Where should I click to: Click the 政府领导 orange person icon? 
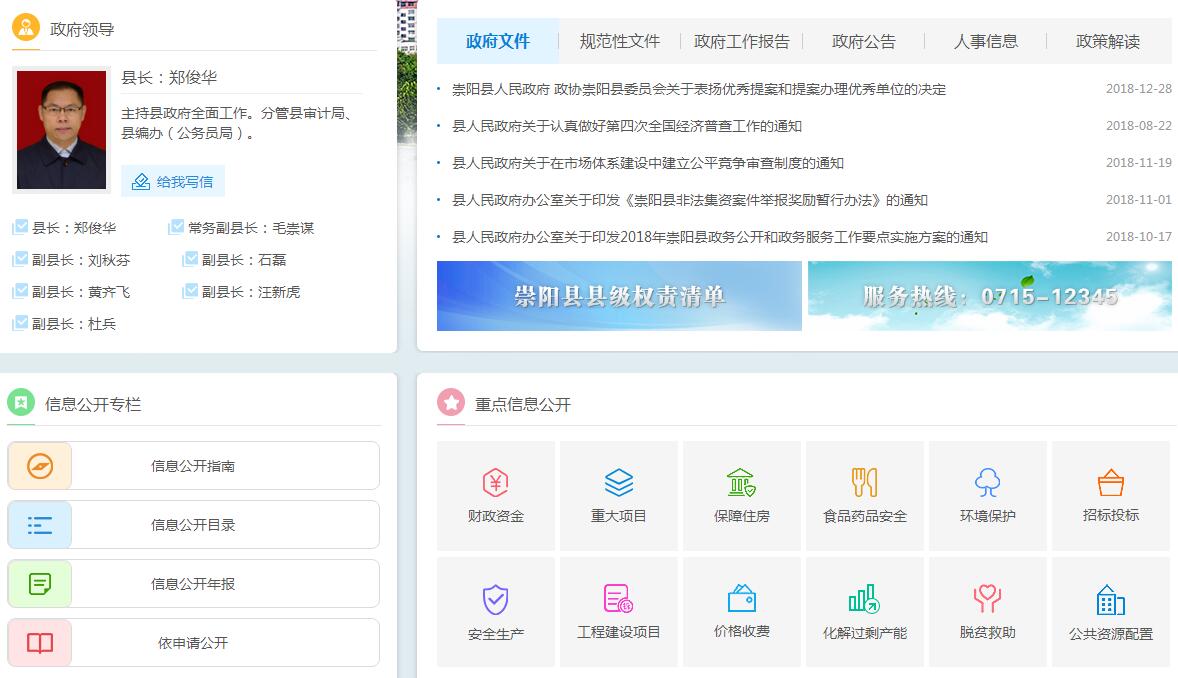(x=26, y=28)
